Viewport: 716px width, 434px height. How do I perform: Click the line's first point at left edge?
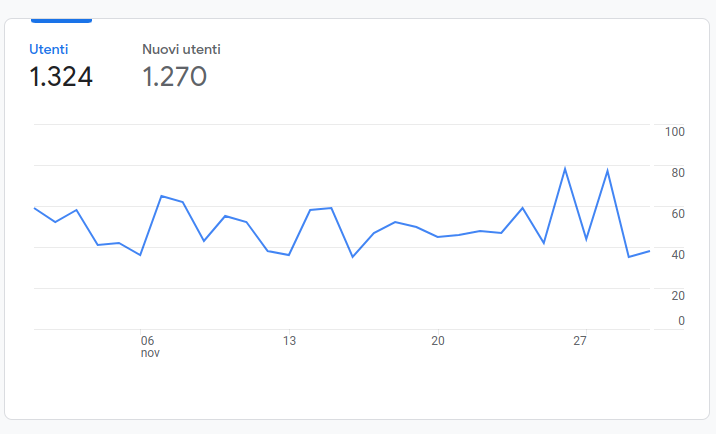[x=35, y=208]
